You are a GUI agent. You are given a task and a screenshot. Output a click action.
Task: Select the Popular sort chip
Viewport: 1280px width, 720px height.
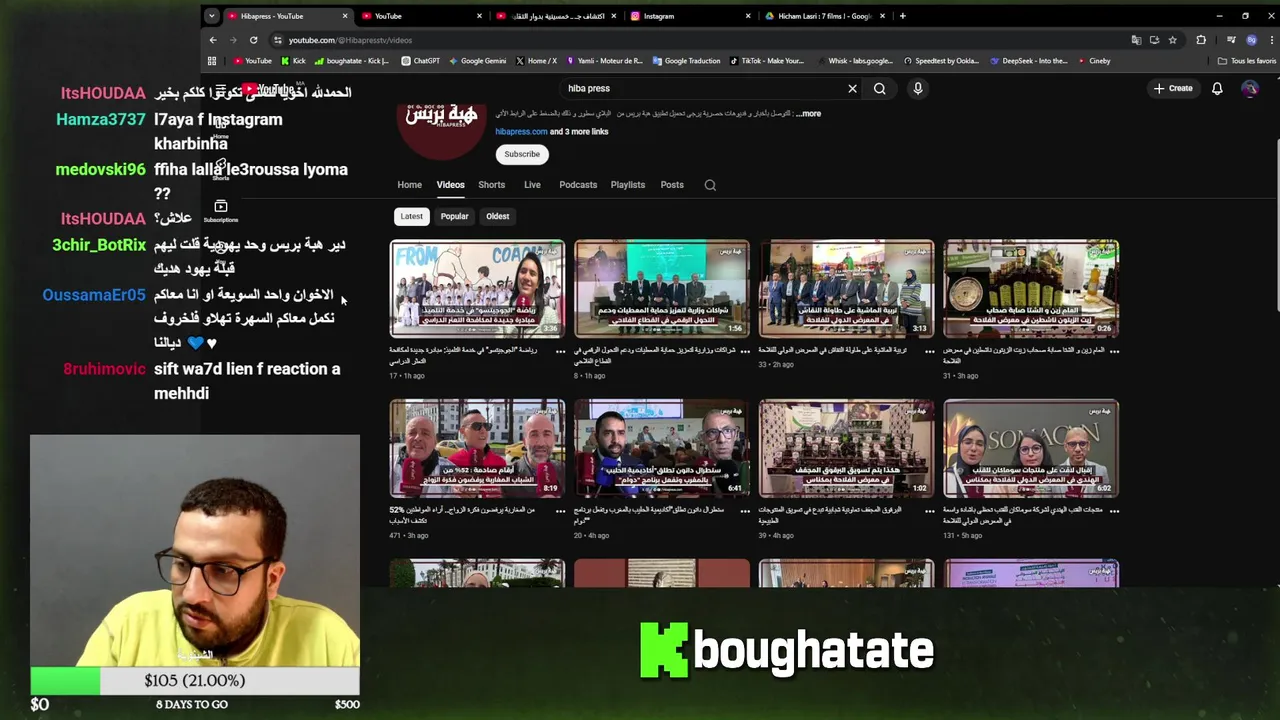pyautogui.click(x=454, y=216)
